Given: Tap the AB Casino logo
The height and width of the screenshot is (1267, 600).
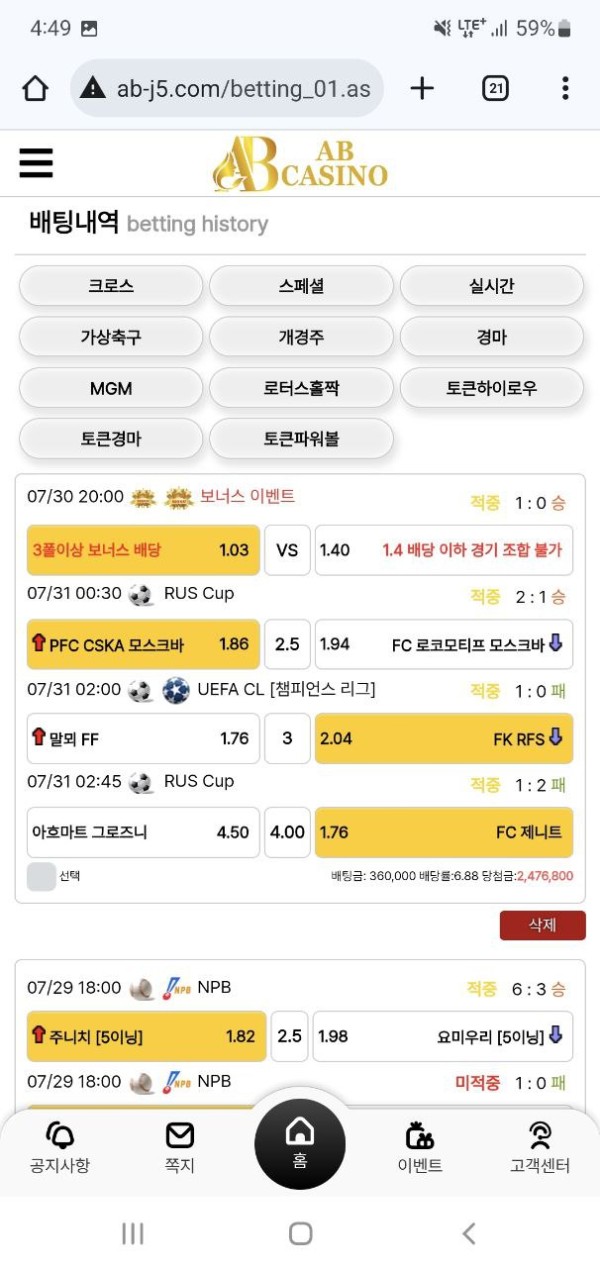Looking at the screenshot, I should point(300,164).
